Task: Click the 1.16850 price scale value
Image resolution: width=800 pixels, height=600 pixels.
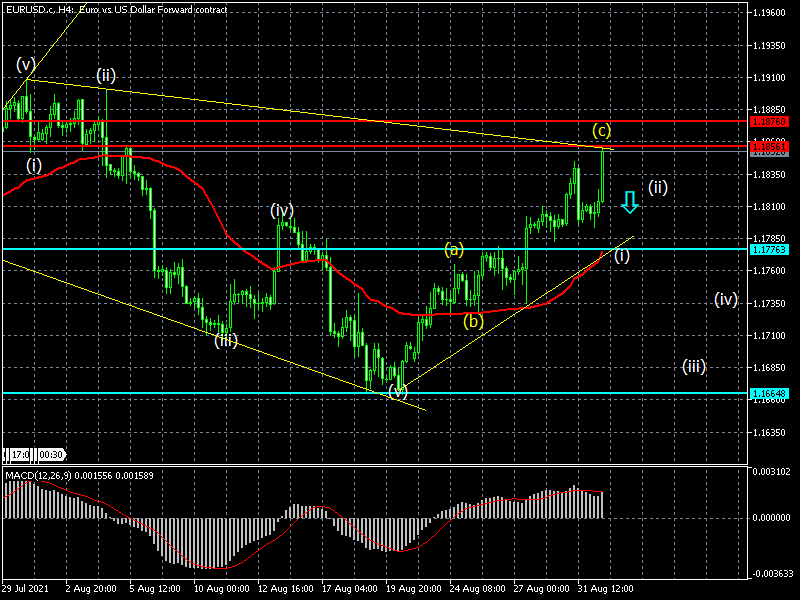Action: pos(769,368)
